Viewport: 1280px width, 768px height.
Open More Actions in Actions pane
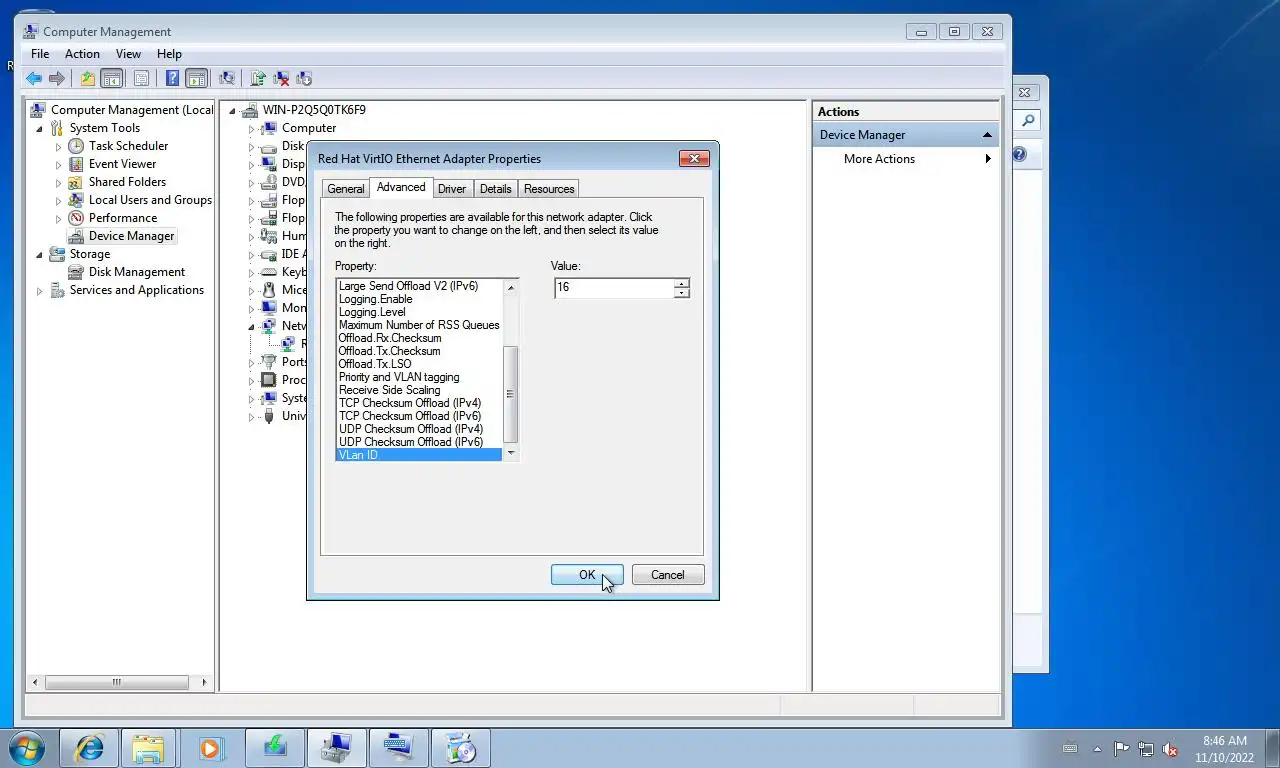879,159
